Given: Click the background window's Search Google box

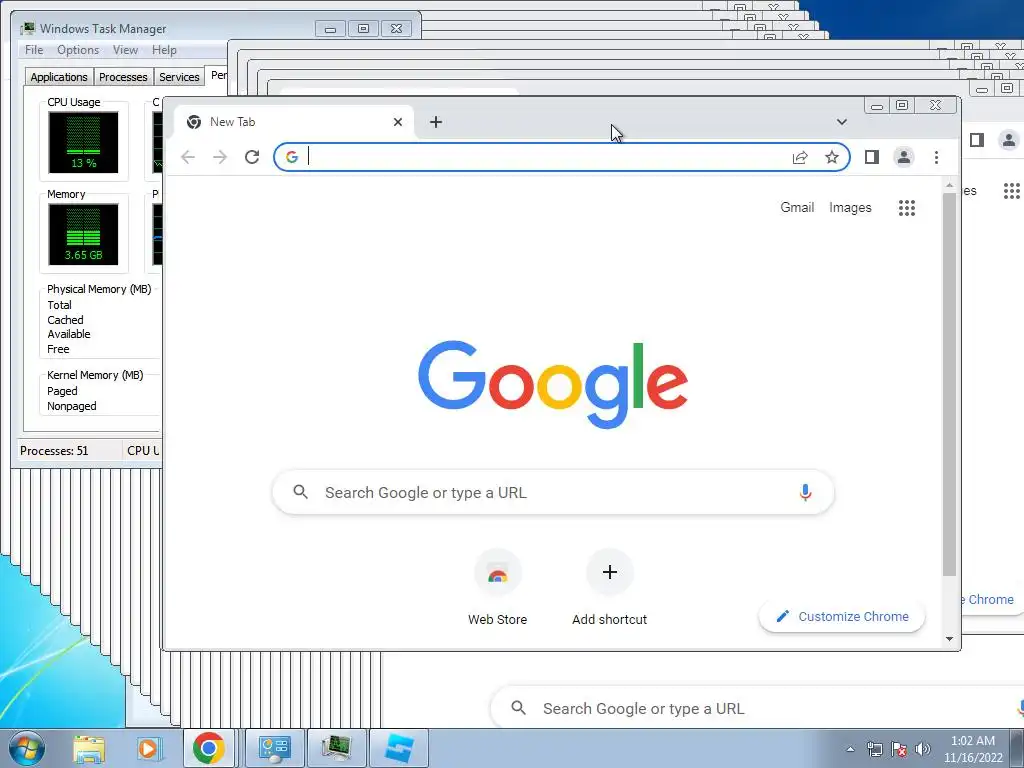Looking at the screenshot, I should [x=757, y=709].
